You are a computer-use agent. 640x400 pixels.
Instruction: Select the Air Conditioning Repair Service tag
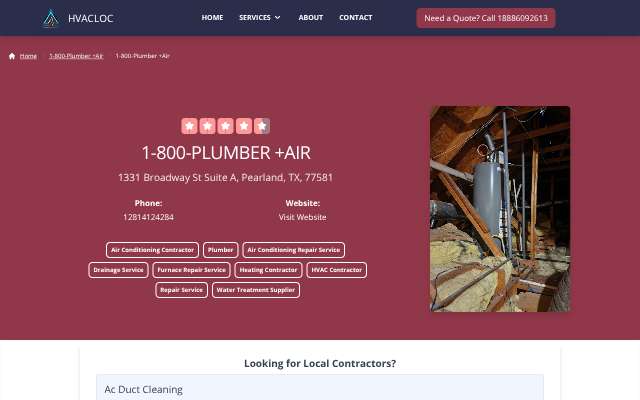click(293, 250)
